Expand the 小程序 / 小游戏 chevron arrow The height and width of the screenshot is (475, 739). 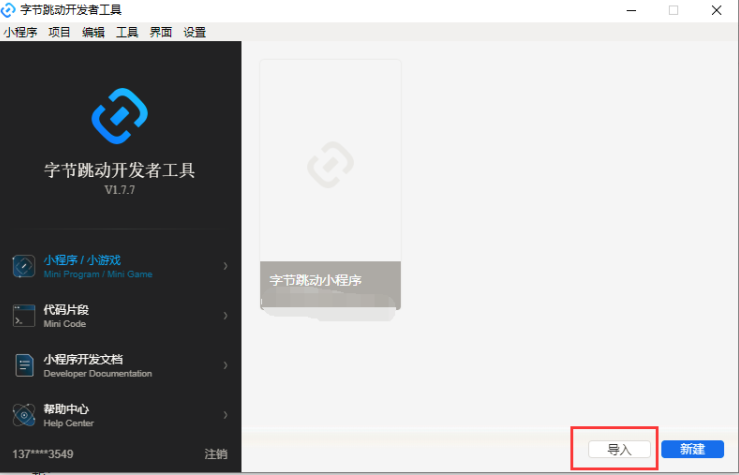pos(225,266)
